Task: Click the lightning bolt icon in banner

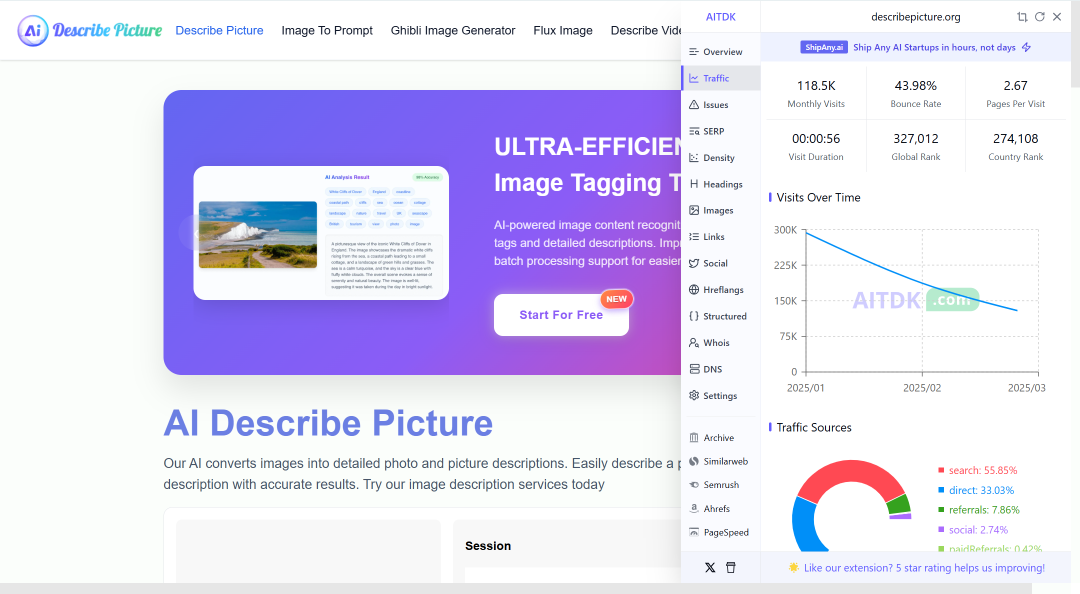Action: [1026, 47]
